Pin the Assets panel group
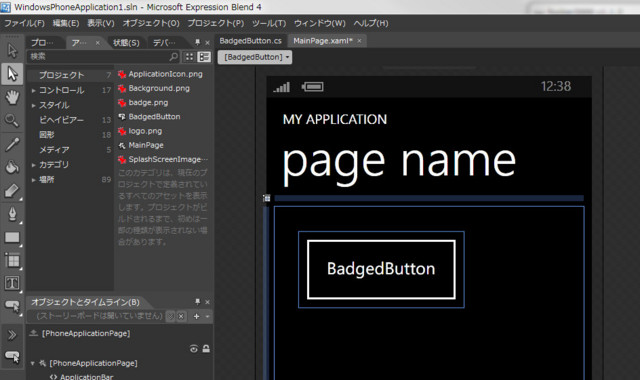The width and height of the screenshot is (640, 380). 198,42
